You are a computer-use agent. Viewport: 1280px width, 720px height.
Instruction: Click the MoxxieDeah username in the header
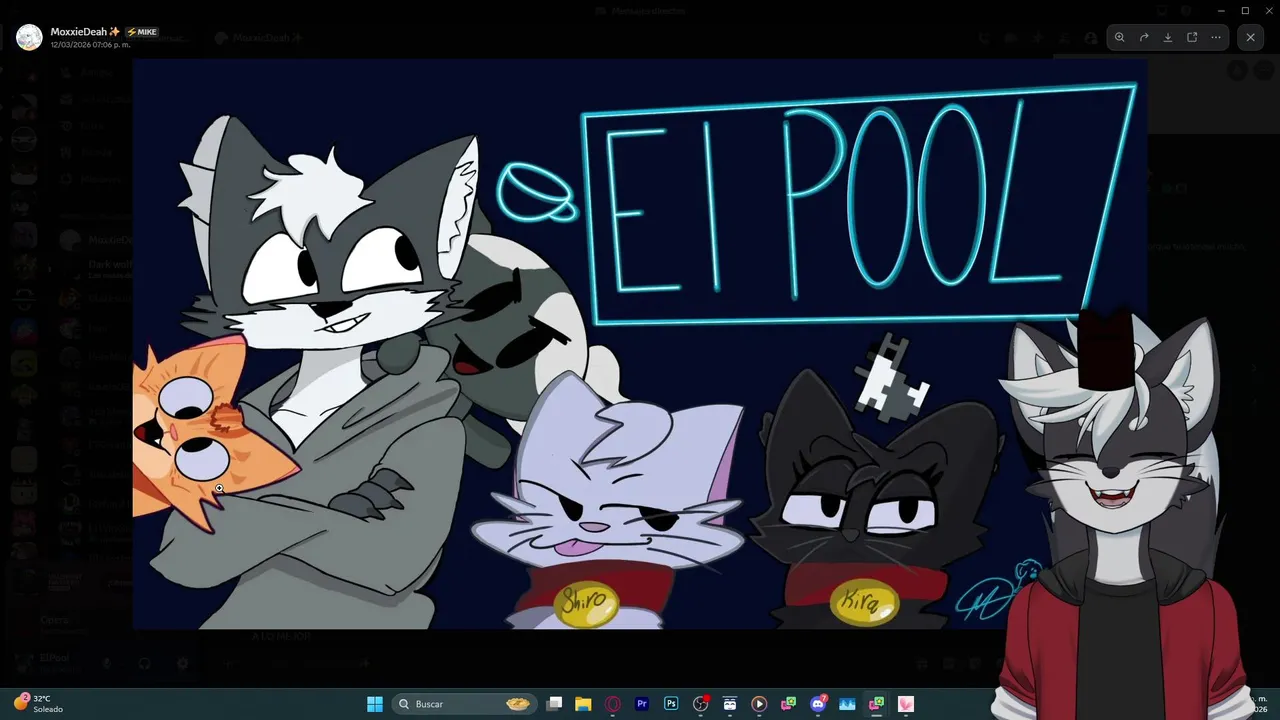(85, 32)
